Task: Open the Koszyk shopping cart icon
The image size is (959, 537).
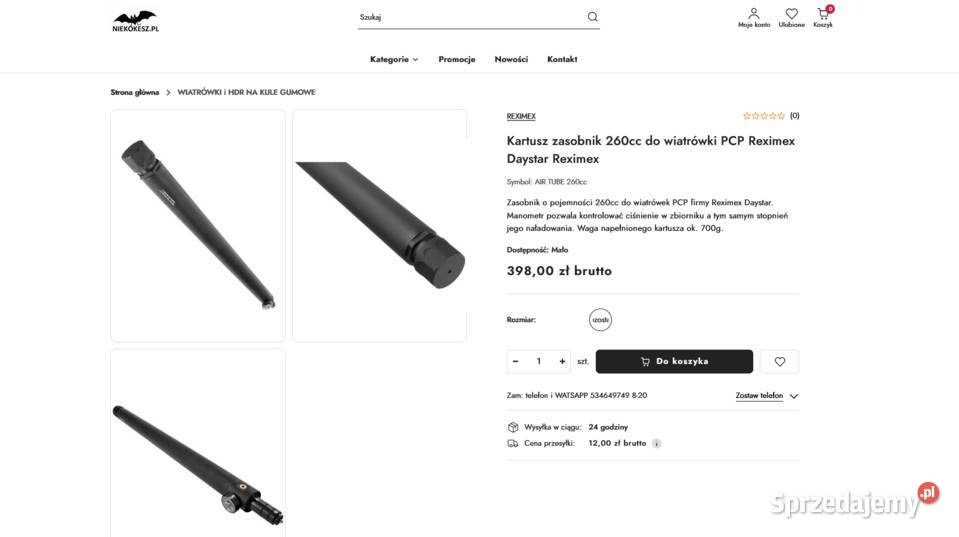Action: click(x=822, y=14)
